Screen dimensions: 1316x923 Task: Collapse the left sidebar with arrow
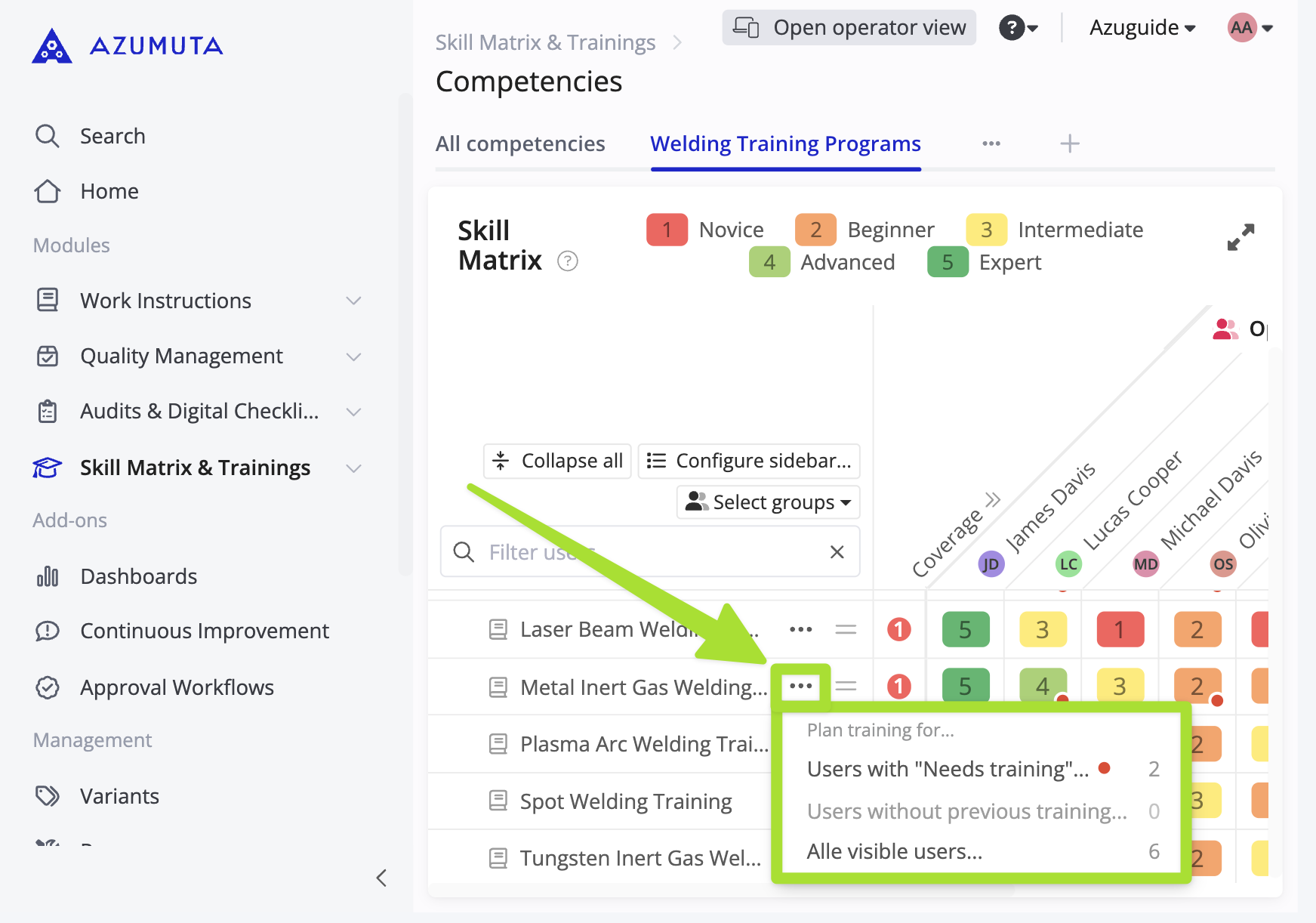(381, 878)
